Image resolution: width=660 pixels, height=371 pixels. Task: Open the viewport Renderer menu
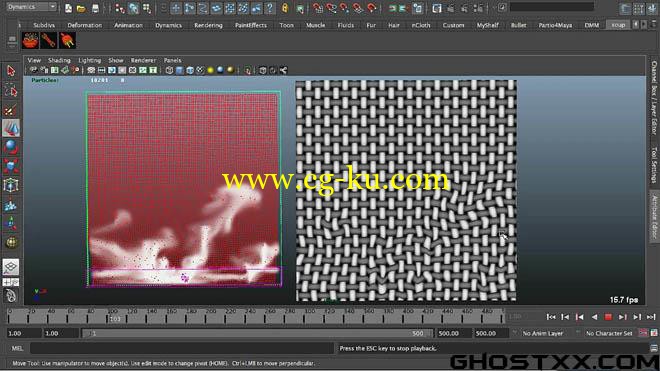click(143, 60)
